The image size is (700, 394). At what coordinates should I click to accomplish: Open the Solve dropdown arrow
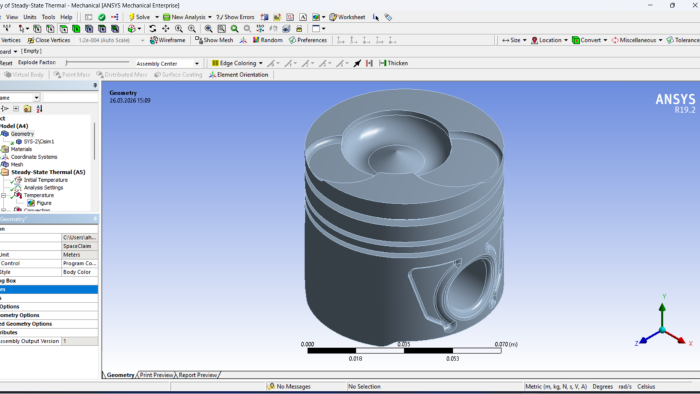point(157,17)
